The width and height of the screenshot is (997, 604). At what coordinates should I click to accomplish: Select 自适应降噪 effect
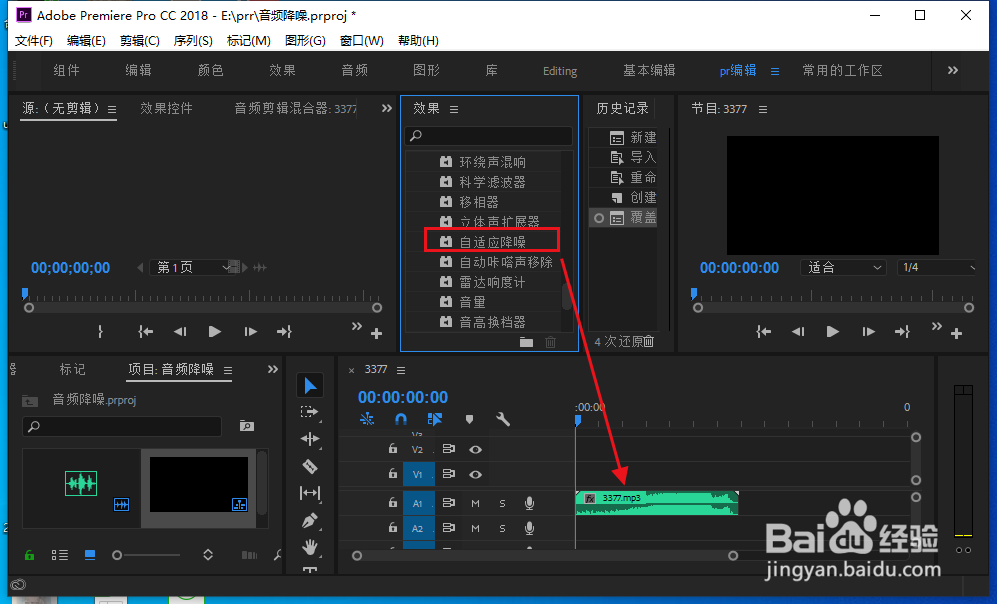[x=492, y=242]
